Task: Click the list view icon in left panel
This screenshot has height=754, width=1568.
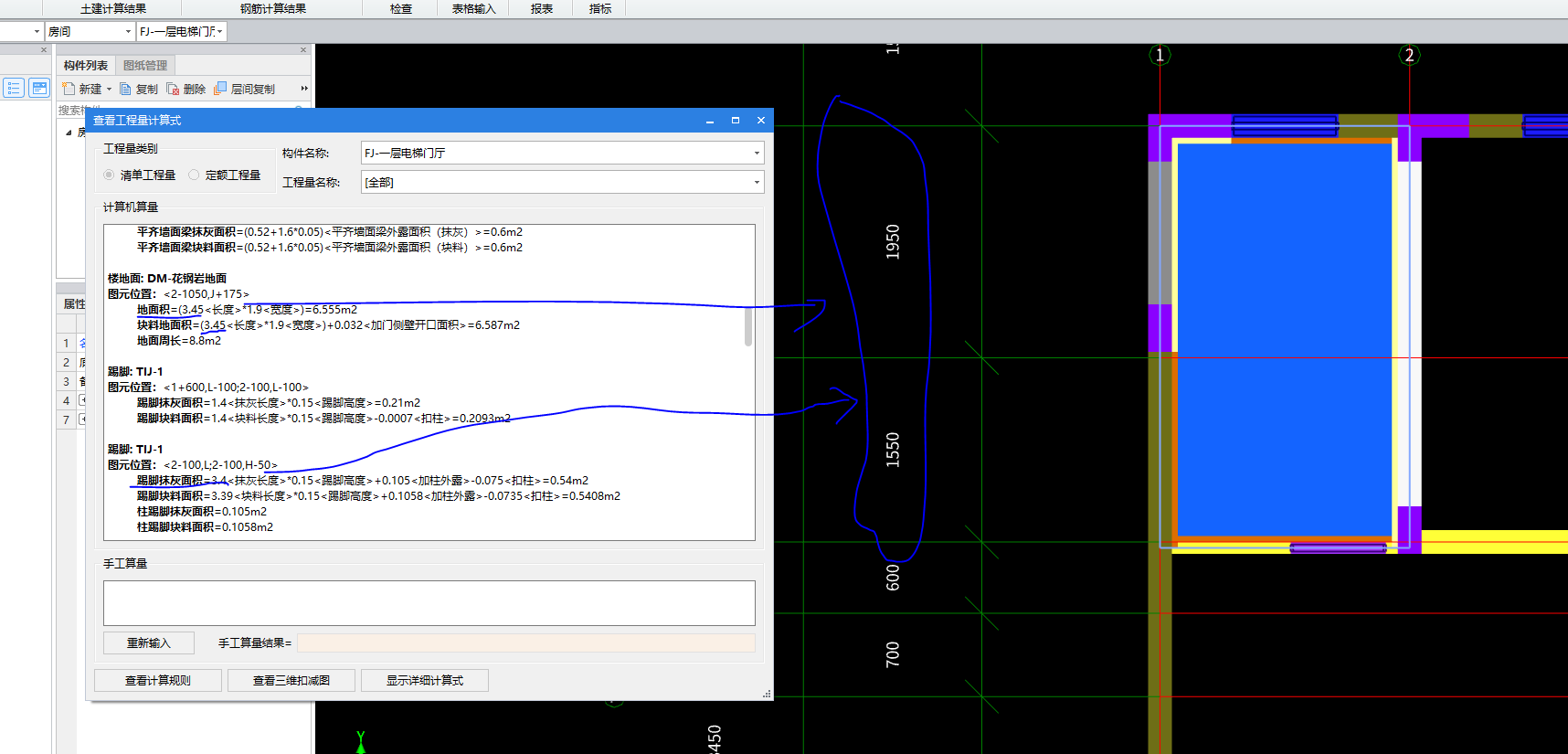Action: click(x=14, y=88)
